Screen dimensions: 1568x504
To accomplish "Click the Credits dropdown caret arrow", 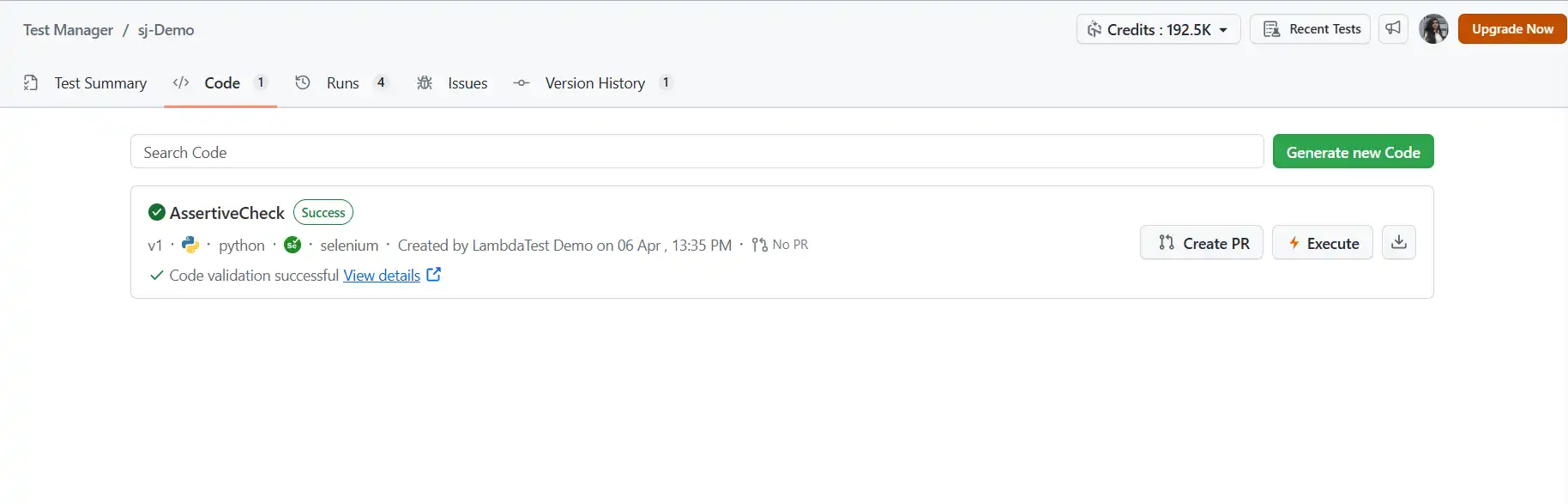I will tap(1223, 30).
